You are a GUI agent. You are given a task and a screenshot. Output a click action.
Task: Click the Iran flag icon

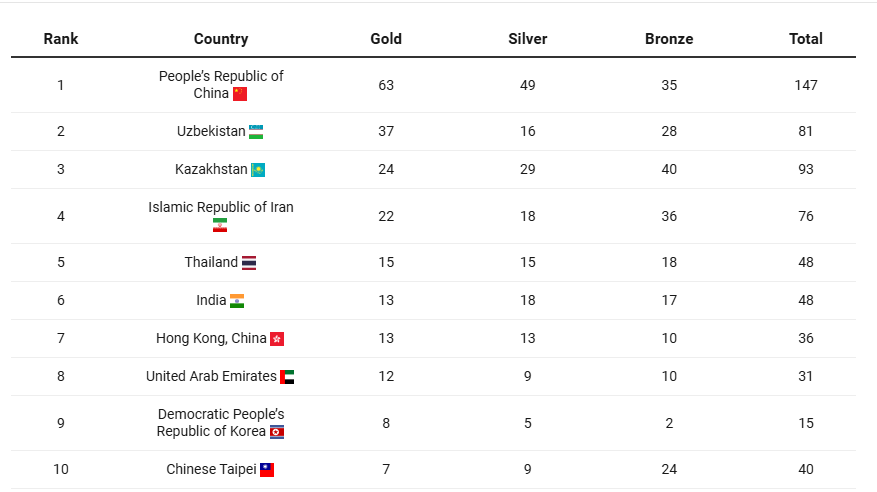click(220, 225)
